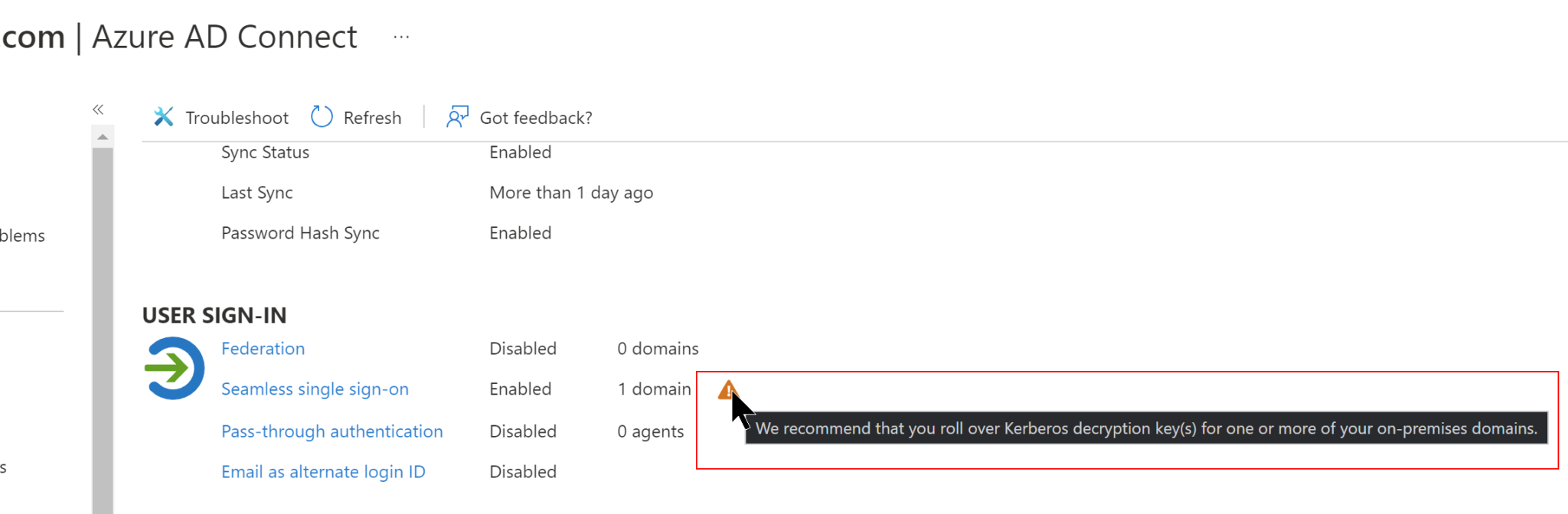Click the Sync Status Enabled value
The width and height of the screenshot is (1568, 514).
pyautogui.click(x=520, y=151)
